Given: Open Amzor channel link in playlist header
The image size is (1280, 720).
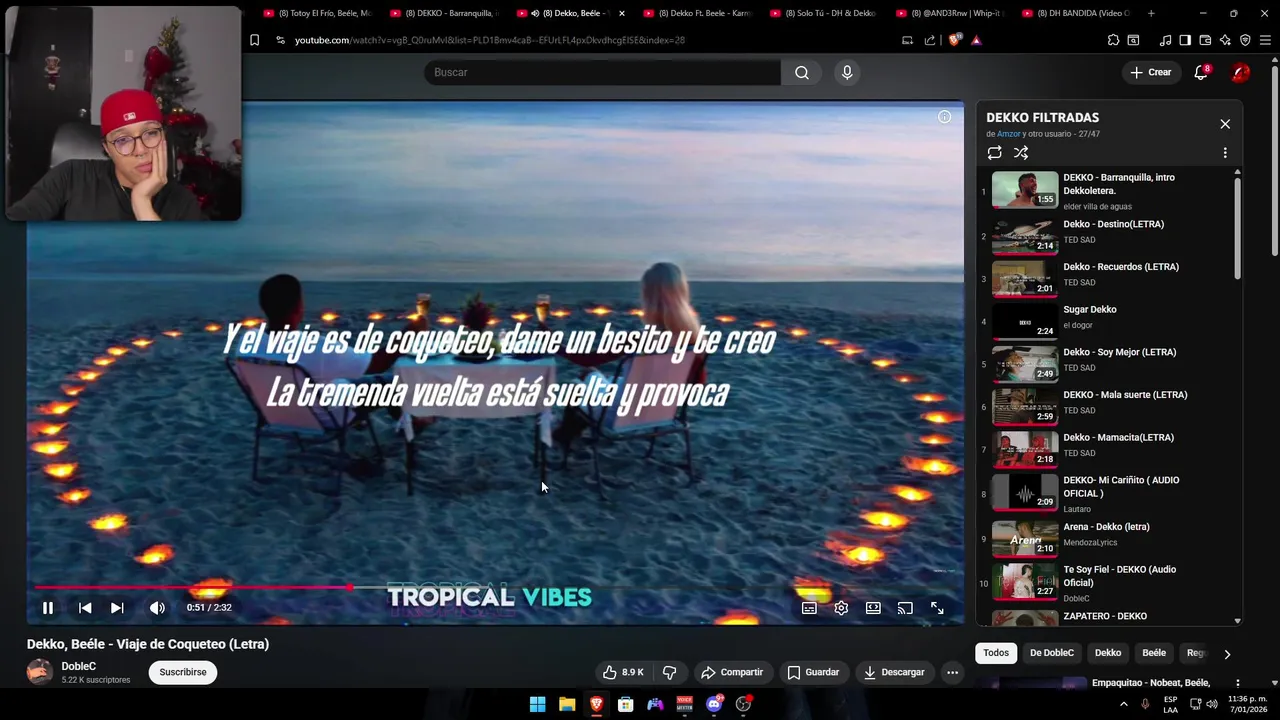Looking at the screenshot, I should pyautogui.click(x=1008, y=134).
